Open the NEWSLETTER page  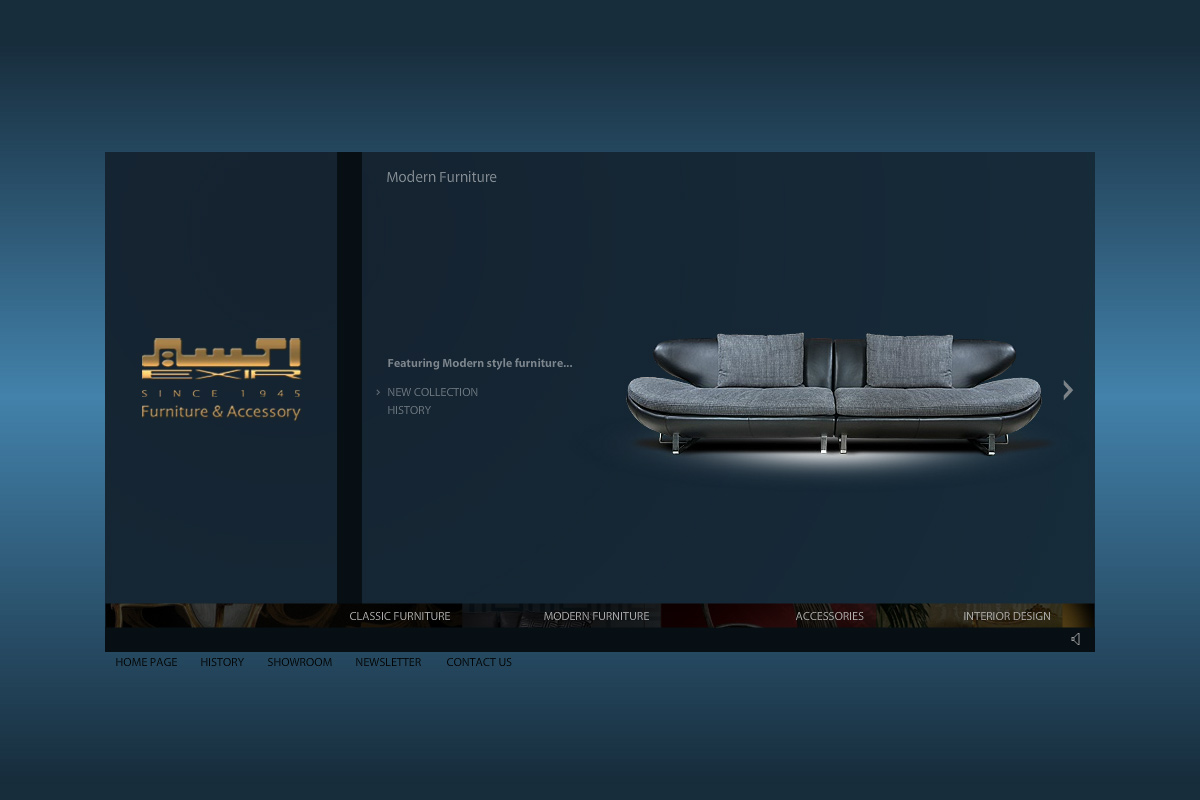pos(388,662)
